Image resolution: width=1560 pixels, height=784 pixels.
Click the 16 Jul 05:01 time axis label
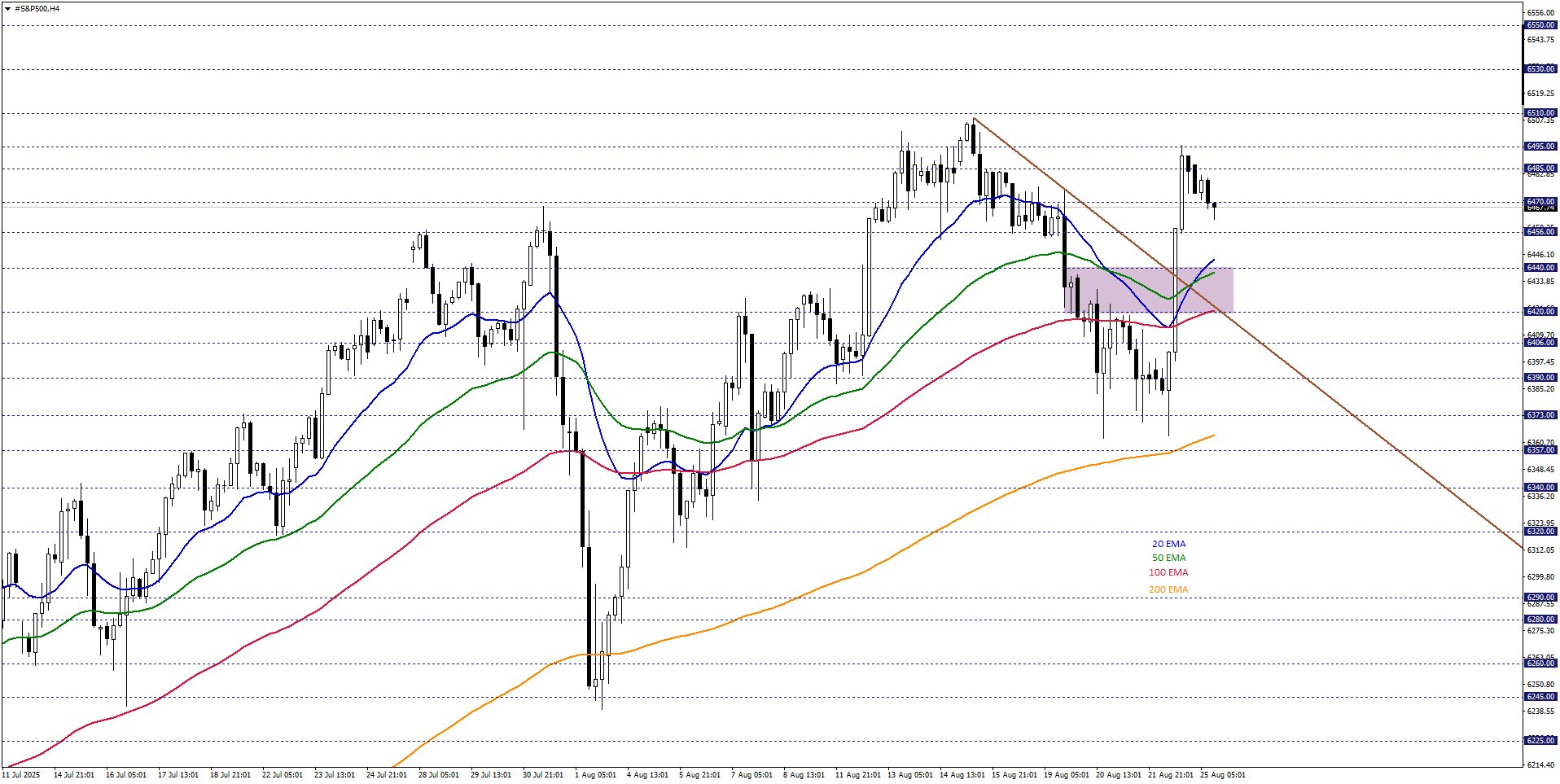point(126,775)
